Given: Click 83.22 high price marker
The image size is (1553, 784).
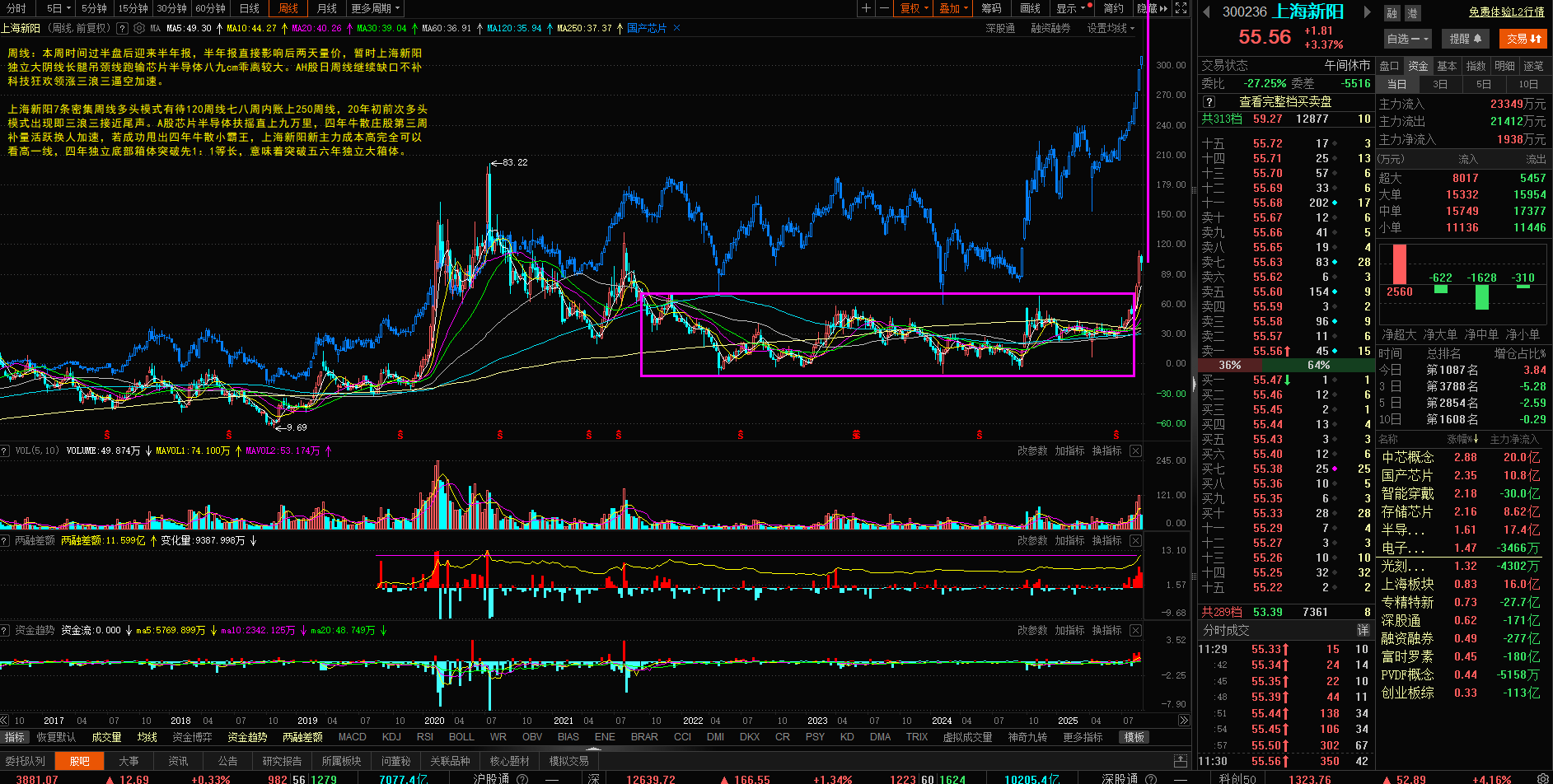Looking at the screenshot, I should click(x=509, y=162).
